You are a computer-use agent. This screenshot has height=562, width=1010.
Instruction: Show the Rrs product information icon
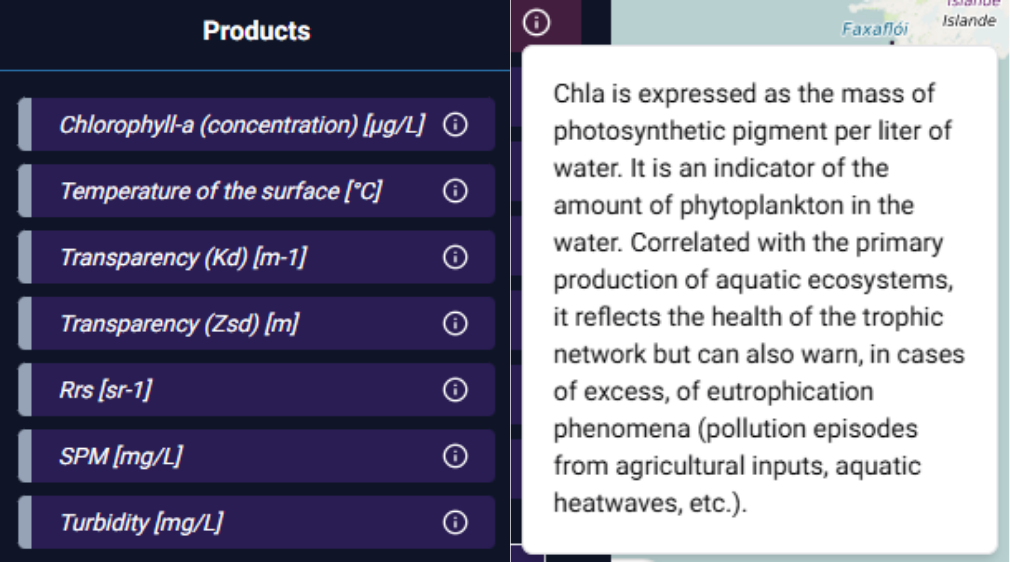pyautogui.click(x=455, y=390)
